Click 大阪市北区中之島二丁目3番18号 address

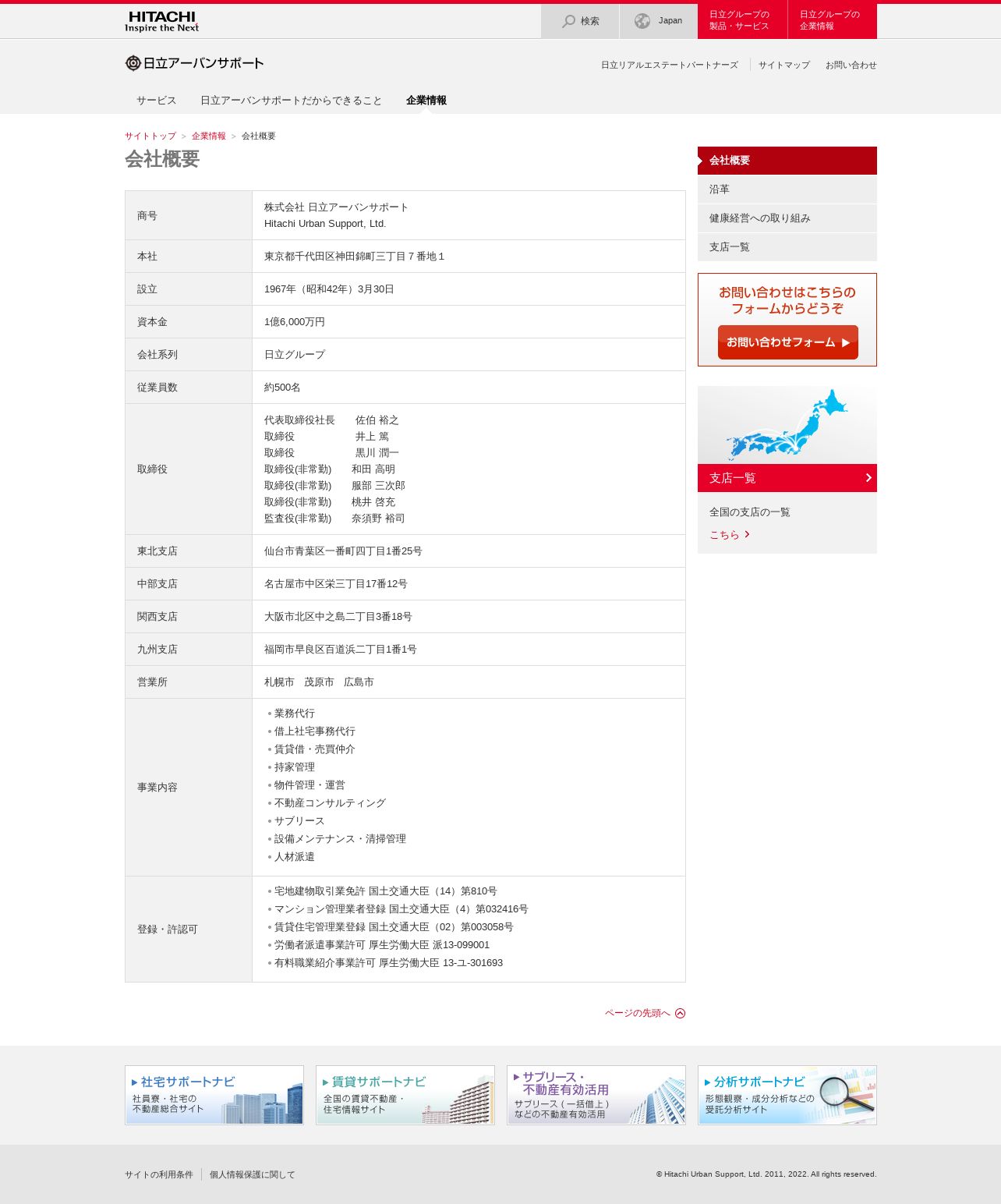pos(338,617)
